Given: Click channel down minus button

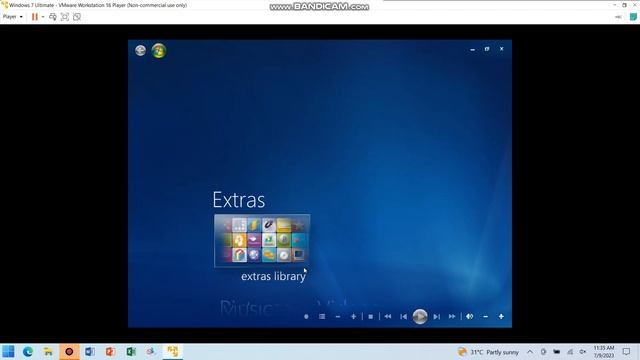Looking at the screenshot, I should click(x=338, y=316).
